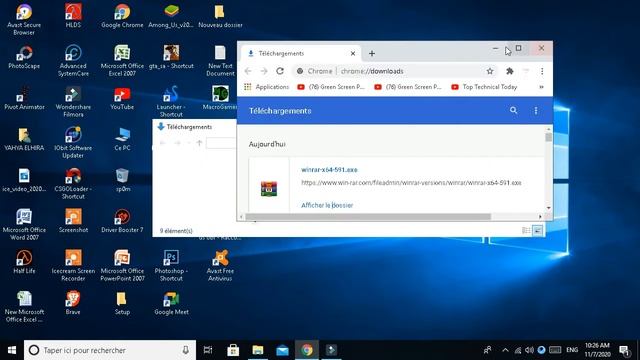This screenshot has height=360, width=640.
Task: Open the winrar-x64-591.exe download link
Action: 329,170
